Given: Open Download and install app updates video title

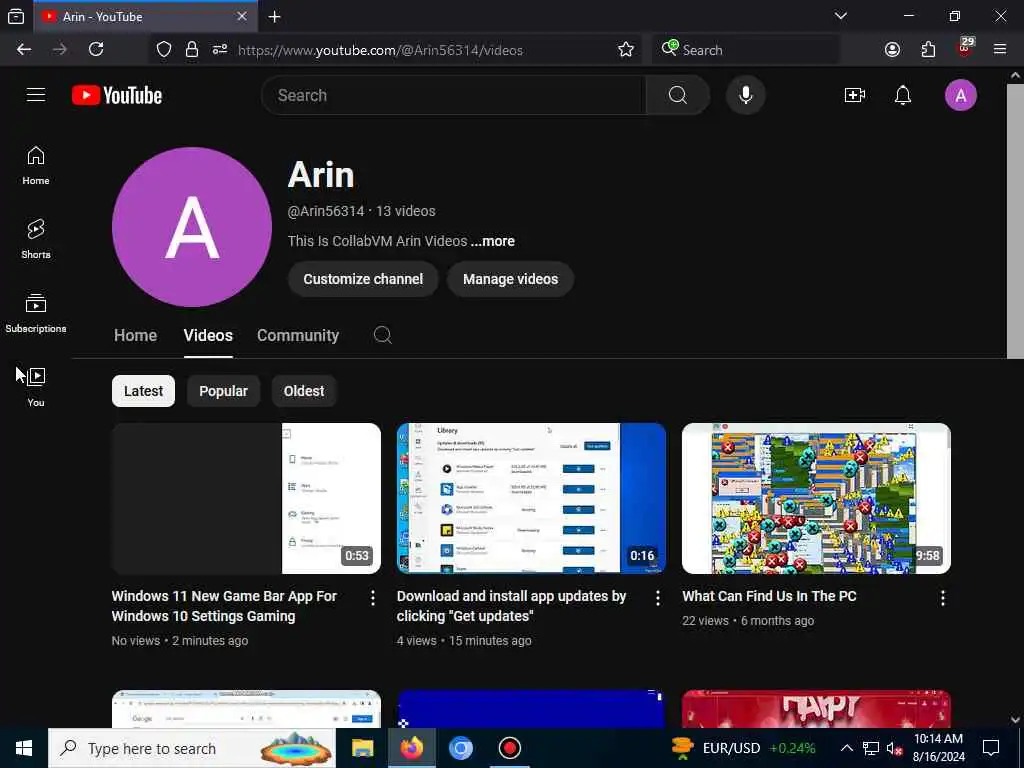Looking at the screenshot, I should click(x=511, y=606).
